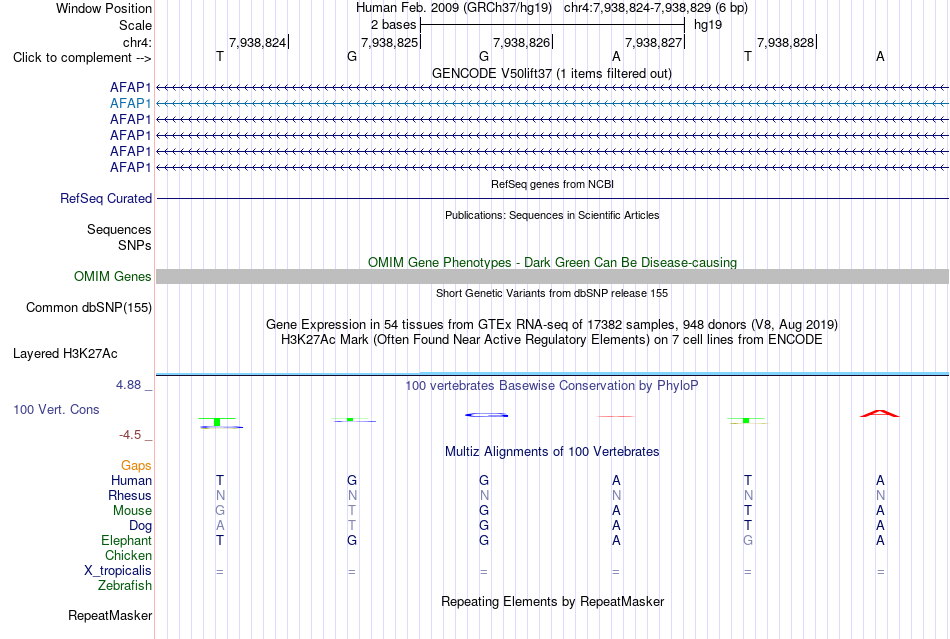
Task: Open the GENCODE V50lift37 track title
Action: (x=552, y=73)
